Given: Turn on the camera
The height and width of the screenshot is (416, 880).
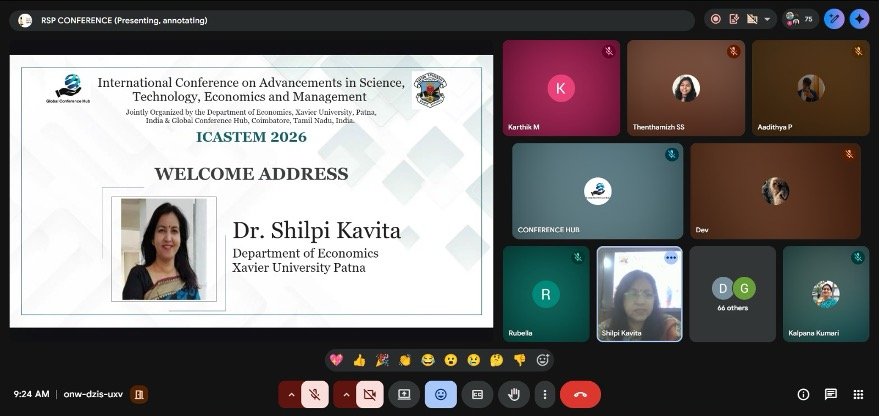Looking at the screenshot, I should (x=370, y=395).
